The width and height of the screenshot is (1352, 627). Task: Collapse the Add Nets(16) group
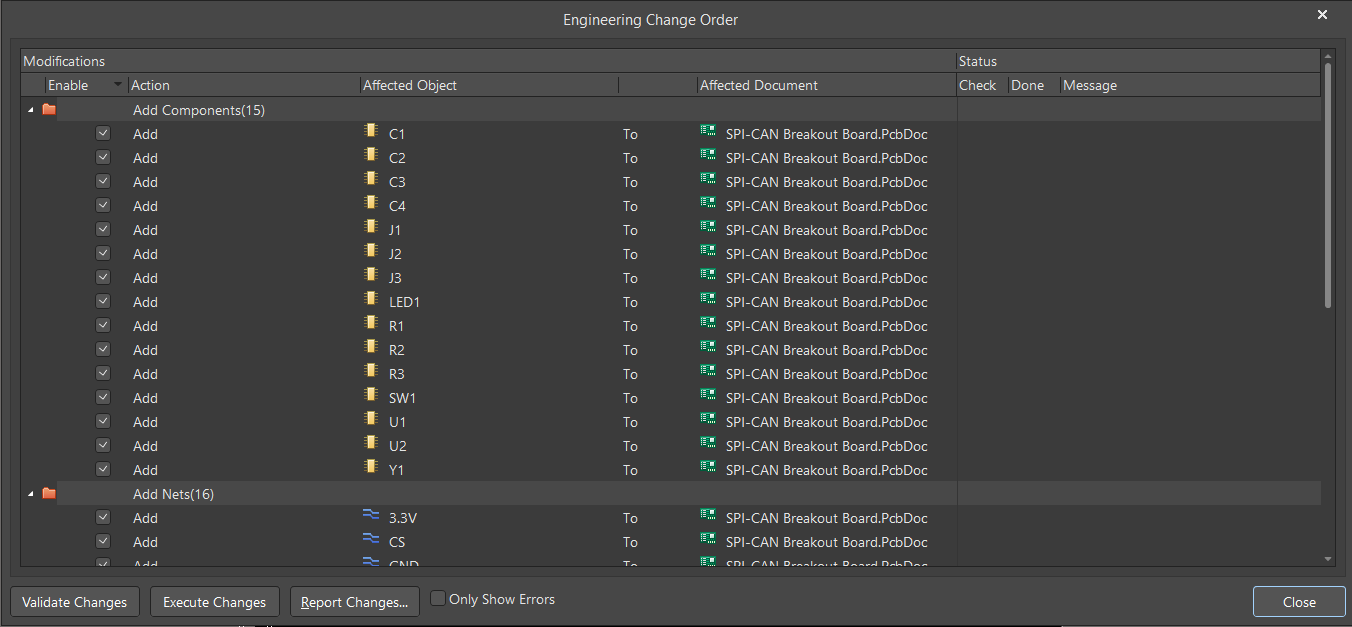point(30,494)
